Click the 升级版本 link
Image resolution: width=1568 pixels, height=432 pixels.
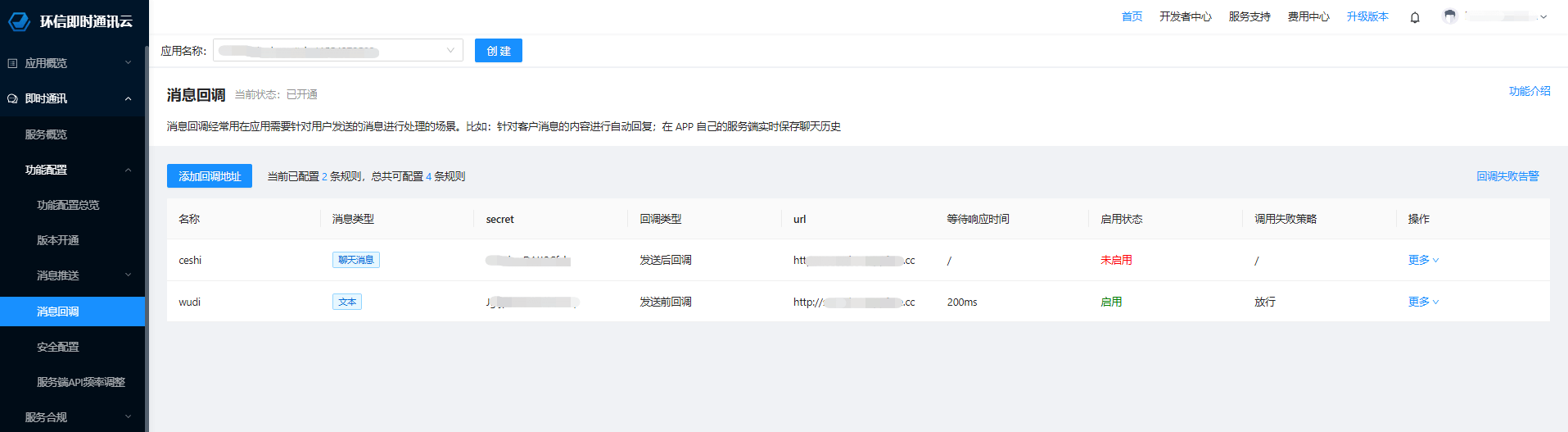[1367, 17]
